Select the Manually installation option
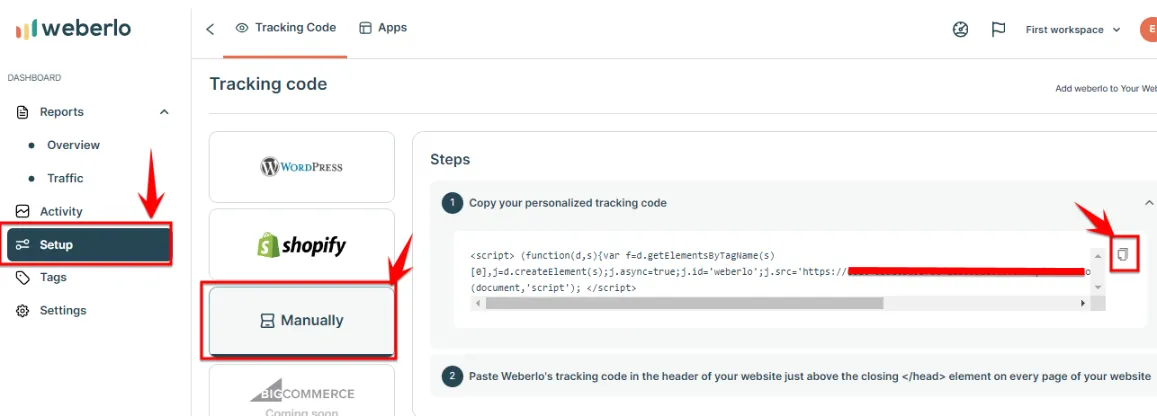The width and height of the screenshot is (1157, 416). [x=301, y=321]
